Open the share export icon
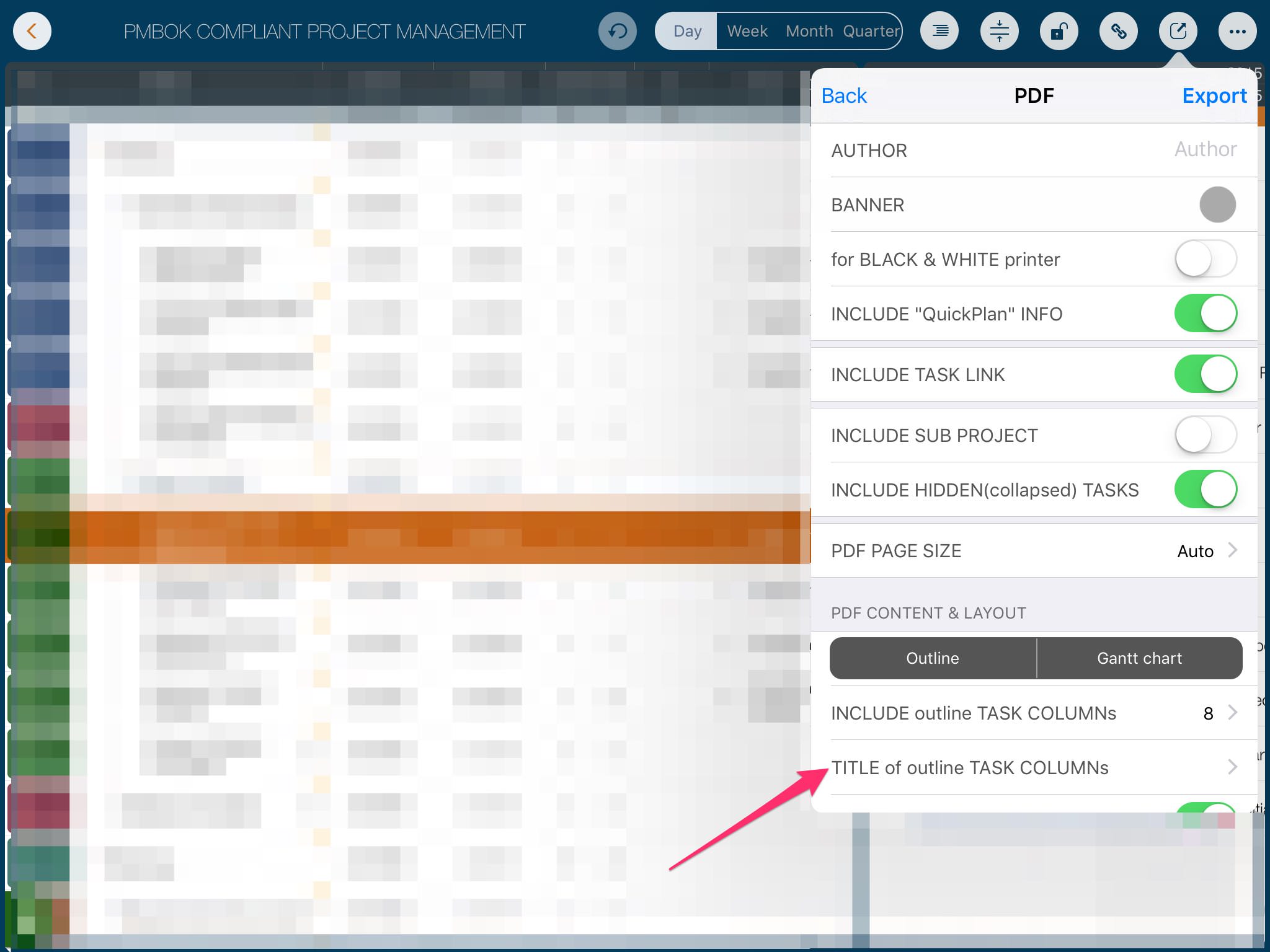 pos(1178,31)
